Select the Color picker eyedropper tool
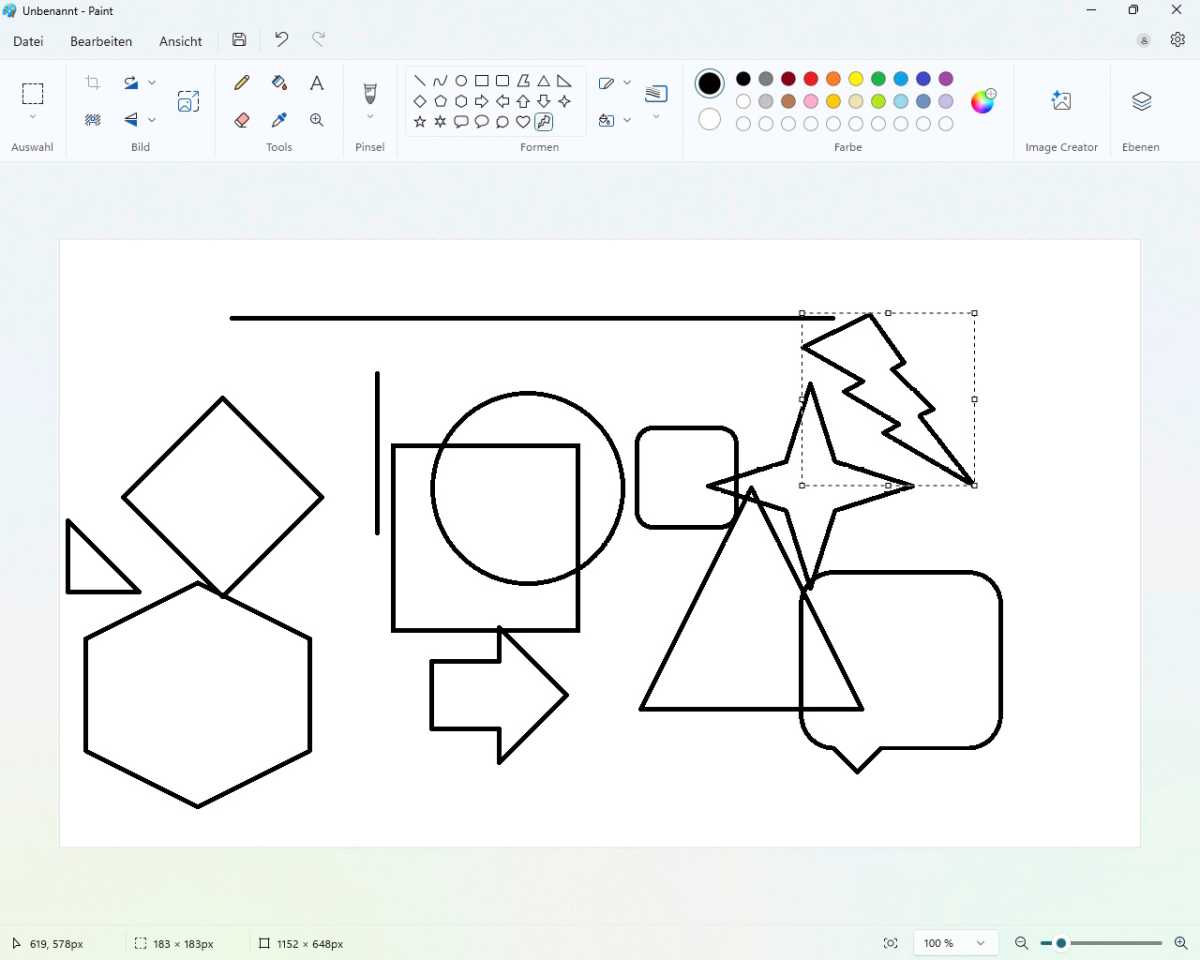This screenshot has height=960, width=1200. click(x=279, y=120)
